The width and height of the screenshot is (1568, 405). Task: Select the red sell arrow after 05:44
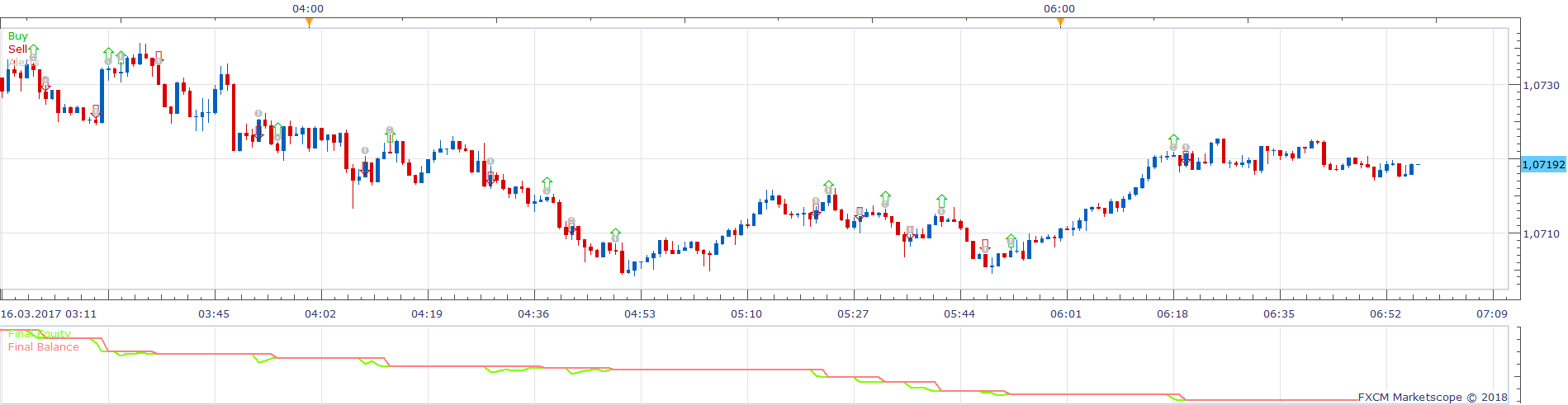[x=984, y=246]
